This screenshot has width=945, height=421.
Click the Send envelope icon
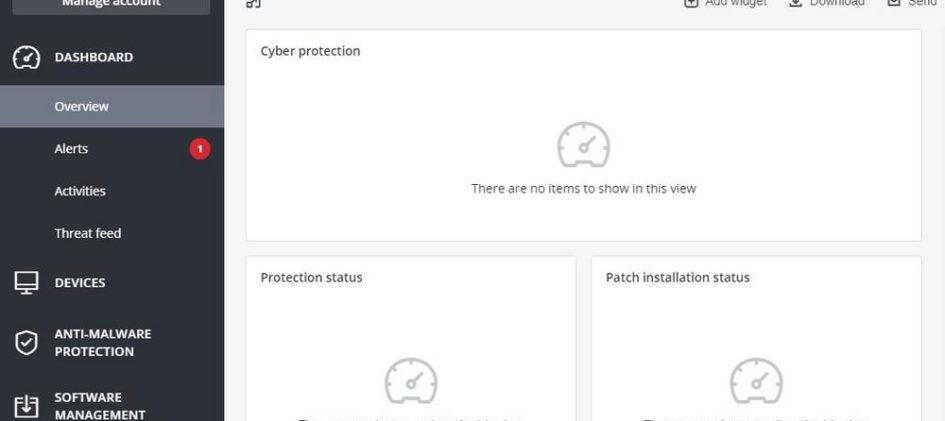coord(894,3)
